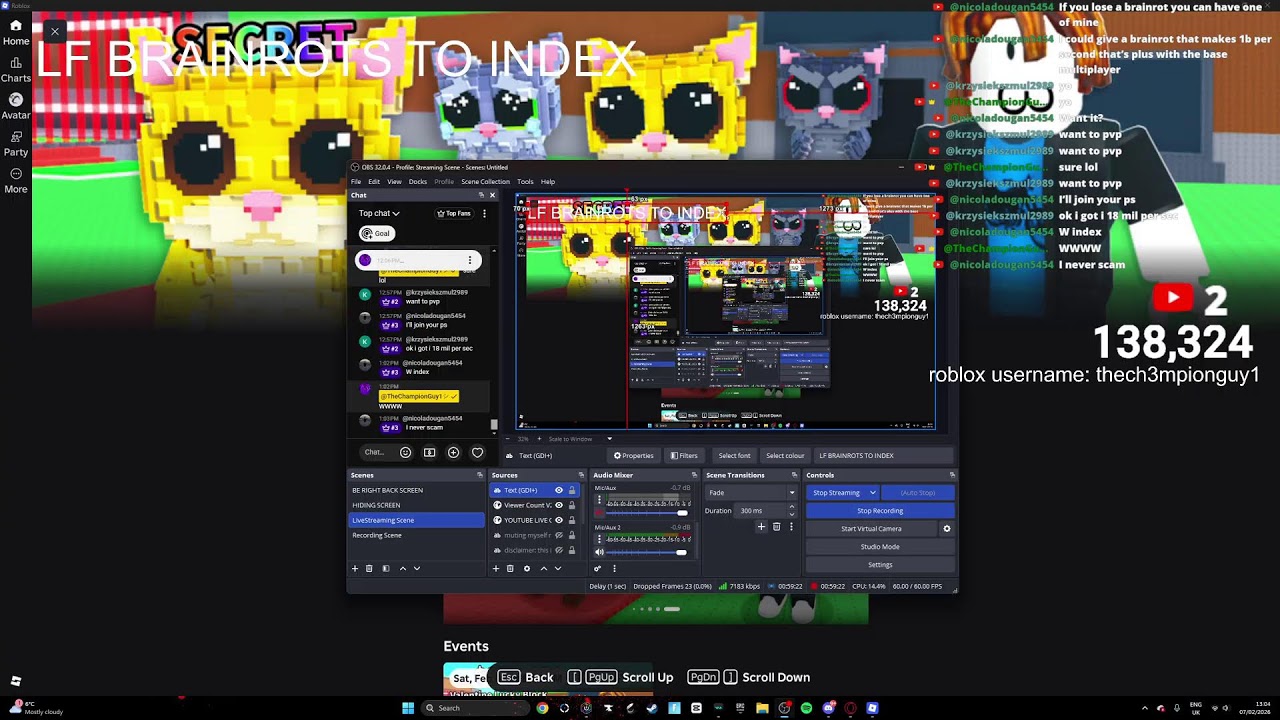Screen dimensions: 1280x720
Task: Open OBS Settings button
Action: pos(880,564)
